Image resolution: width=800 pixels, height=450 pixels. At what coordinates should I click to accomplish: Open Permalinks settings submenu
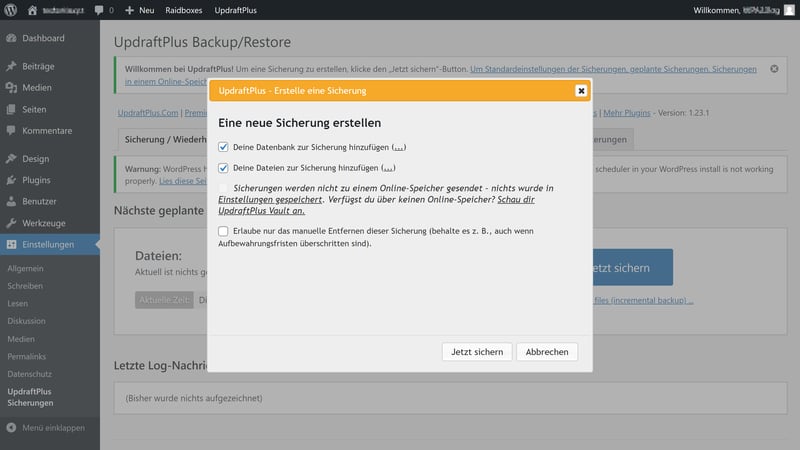[x=27, y=356]
